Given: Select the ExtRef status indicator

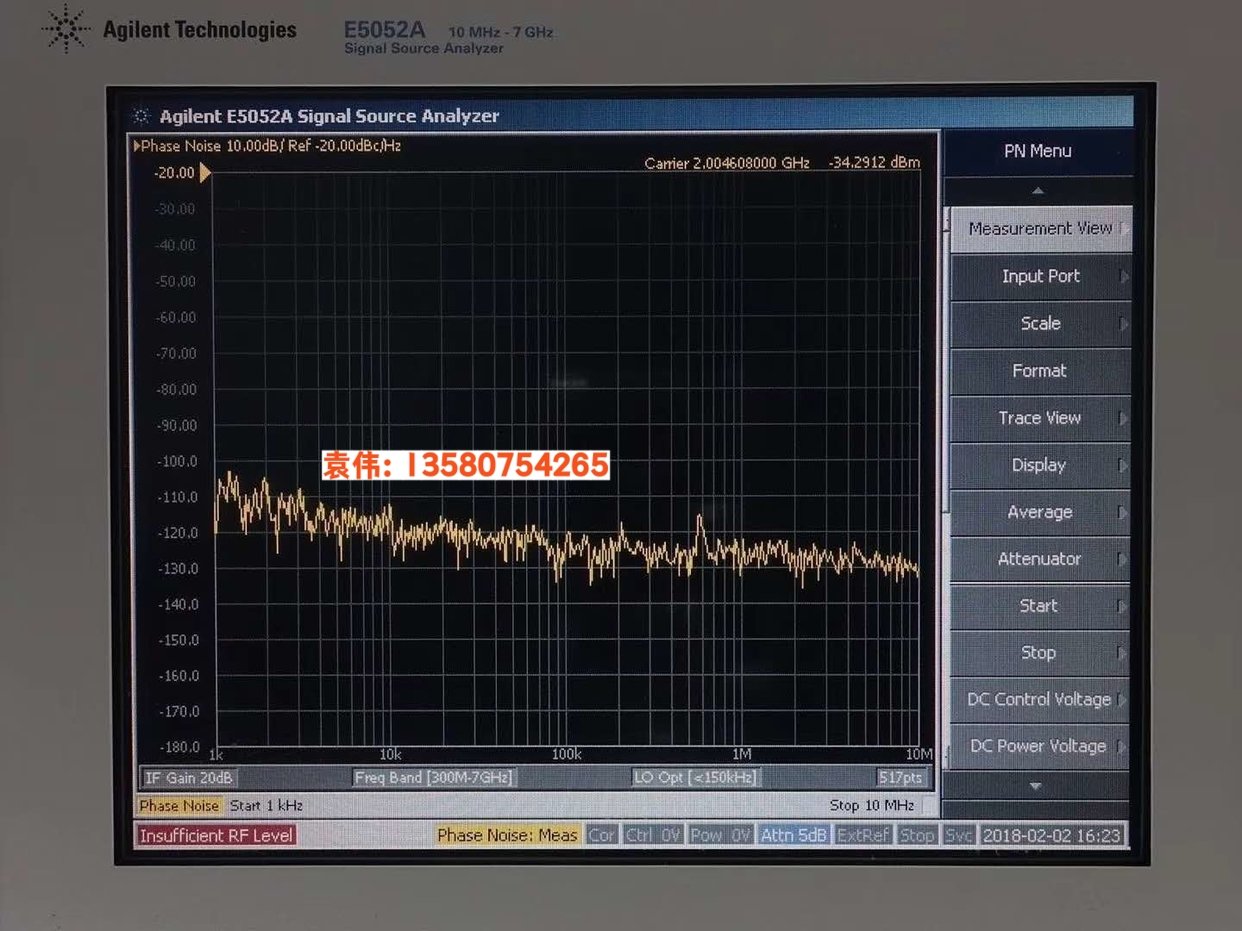Looking at the screenshot, I should point(862,834).
